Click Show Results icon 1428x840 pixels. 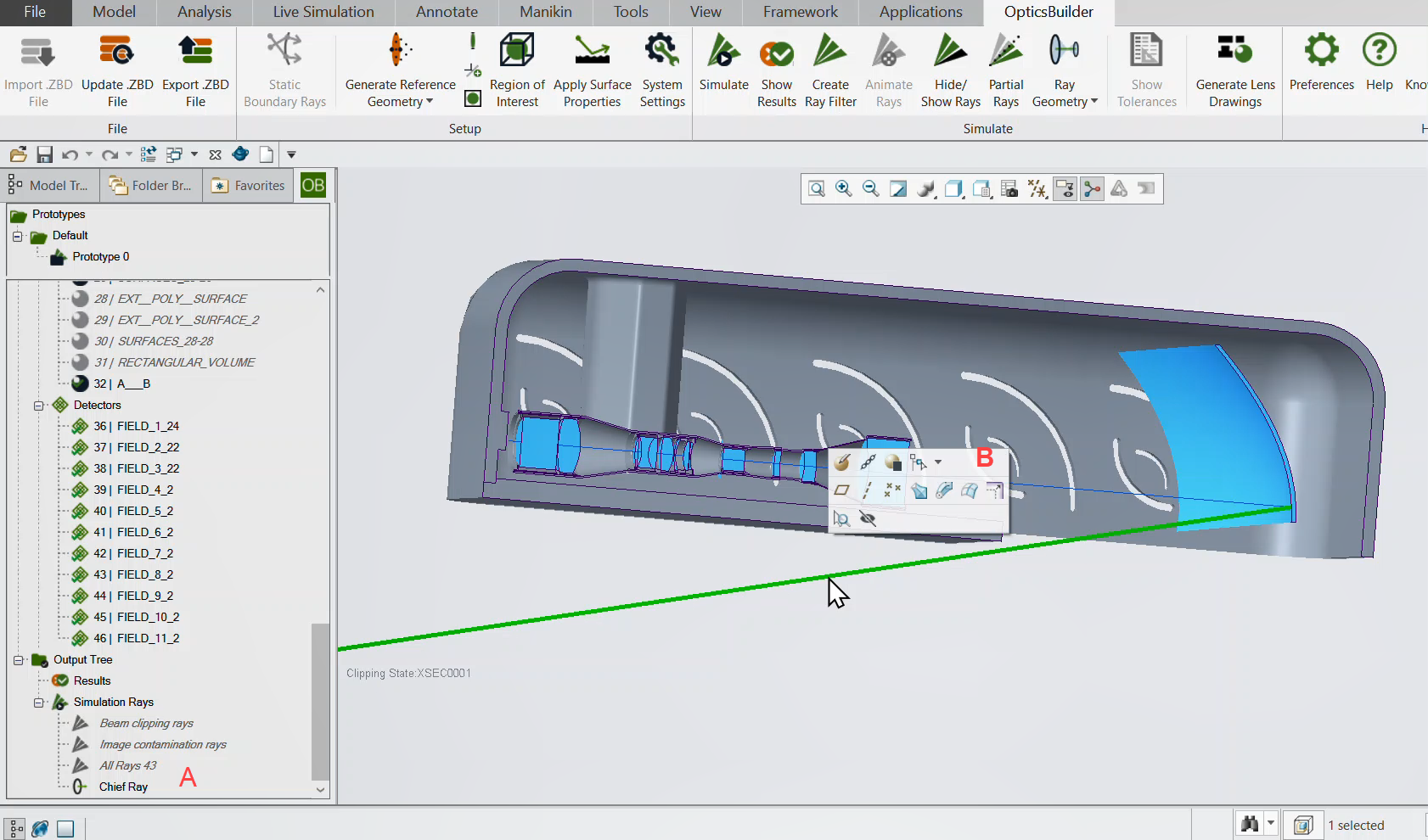[x=777, y=53]
